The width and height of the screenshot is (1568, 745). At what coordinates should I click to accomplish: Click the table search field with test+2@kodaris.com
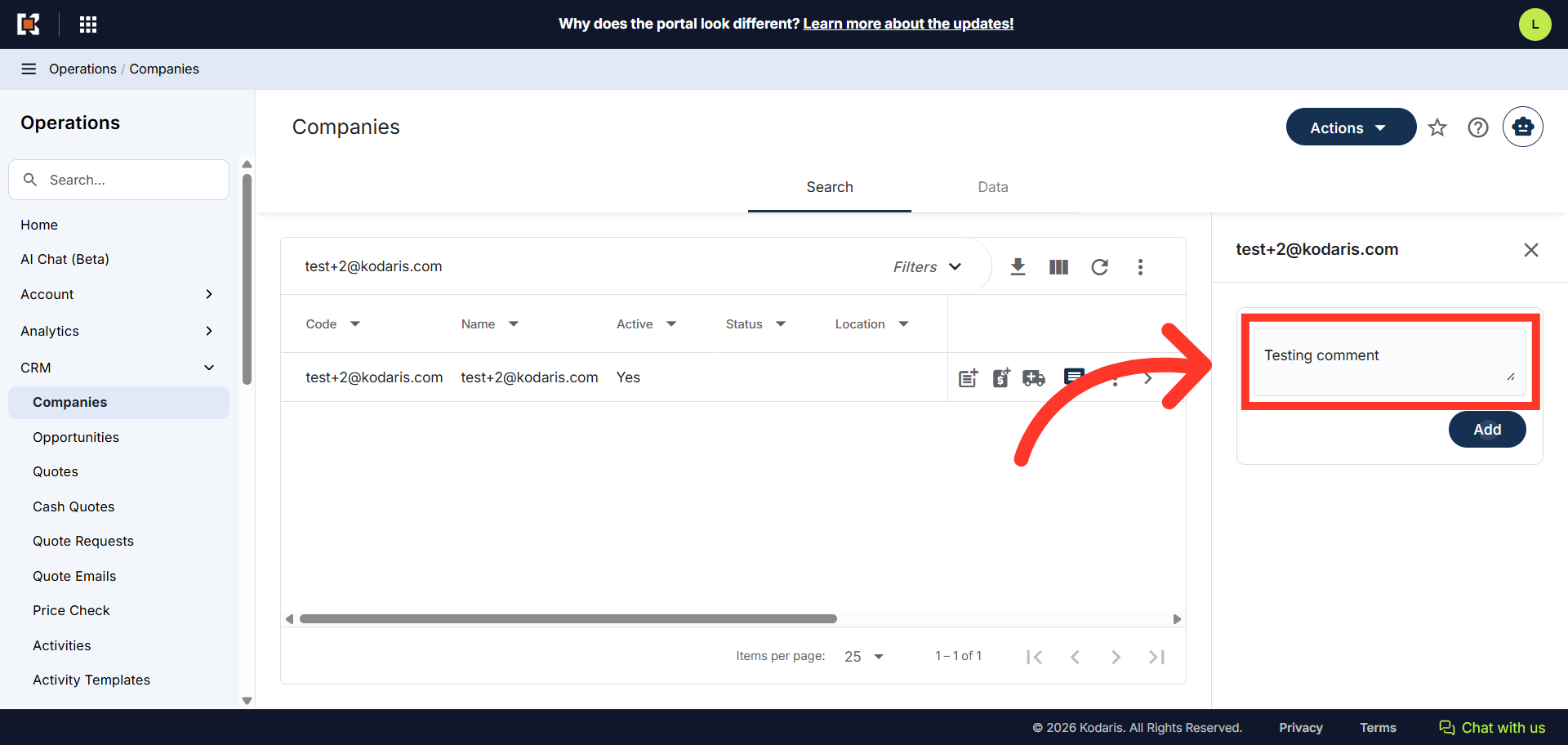(584, 266)
